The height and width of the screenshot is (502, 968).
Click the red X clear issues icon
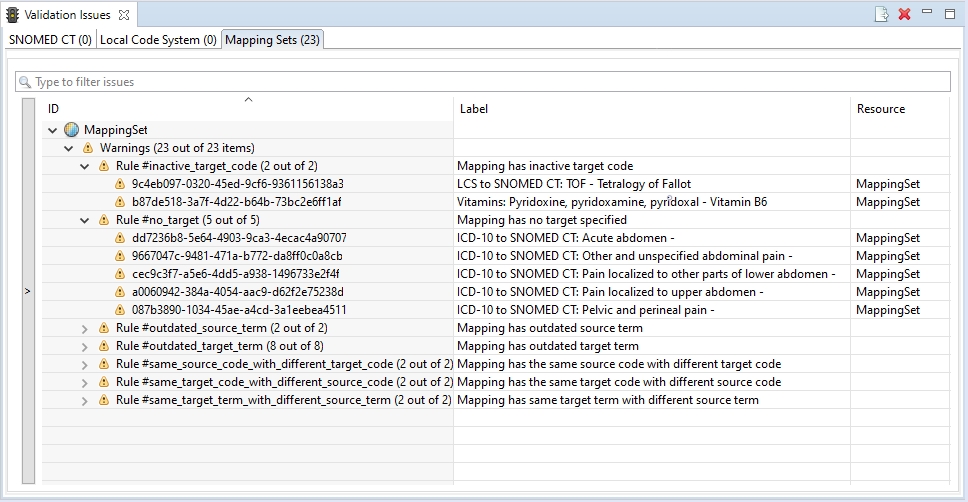click(x=904, y=14)
